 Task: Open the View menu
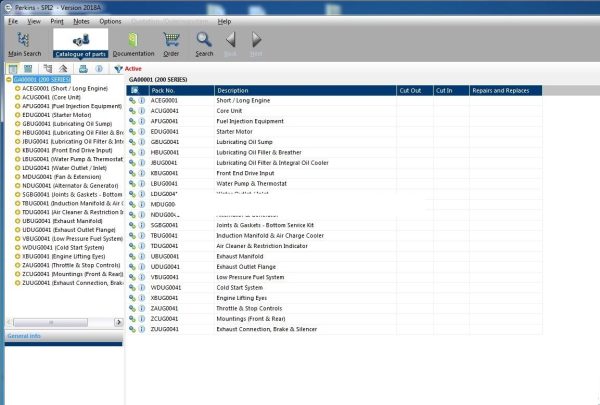[34, 21]
